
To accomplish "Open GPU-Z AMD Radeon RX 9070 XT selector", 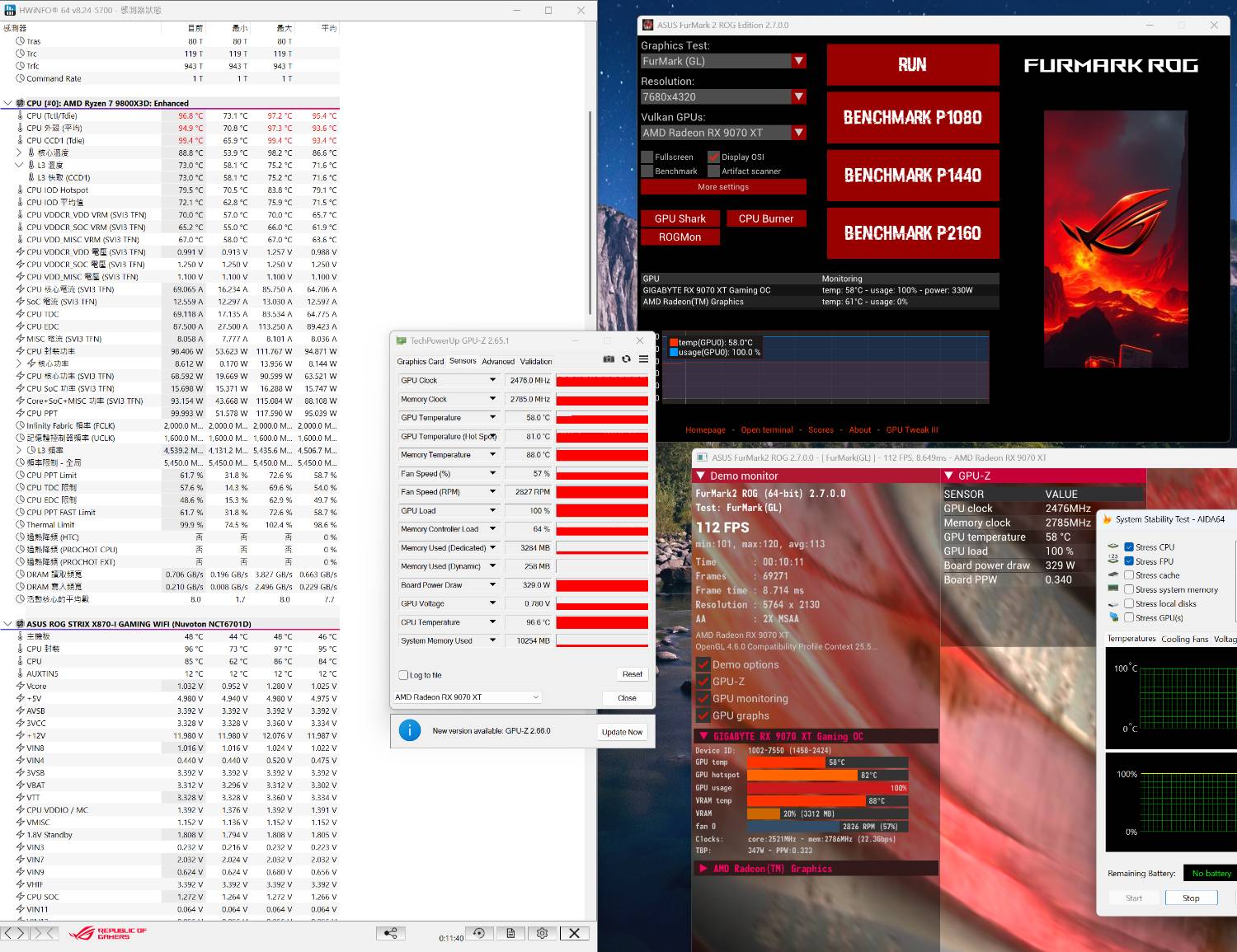I will (x=468, y=697).
